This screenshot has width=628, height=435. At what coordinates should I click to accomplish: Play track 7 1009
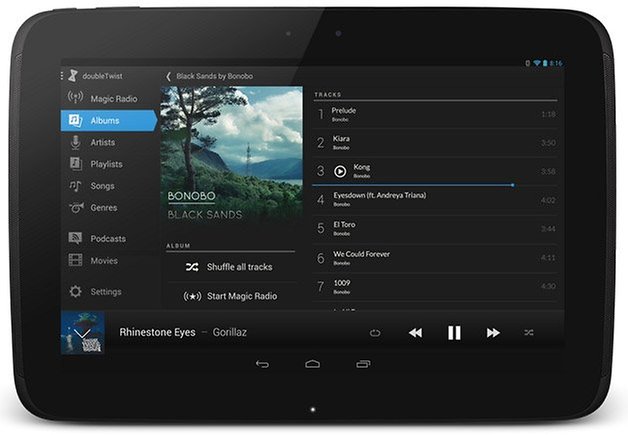[435, 286]
